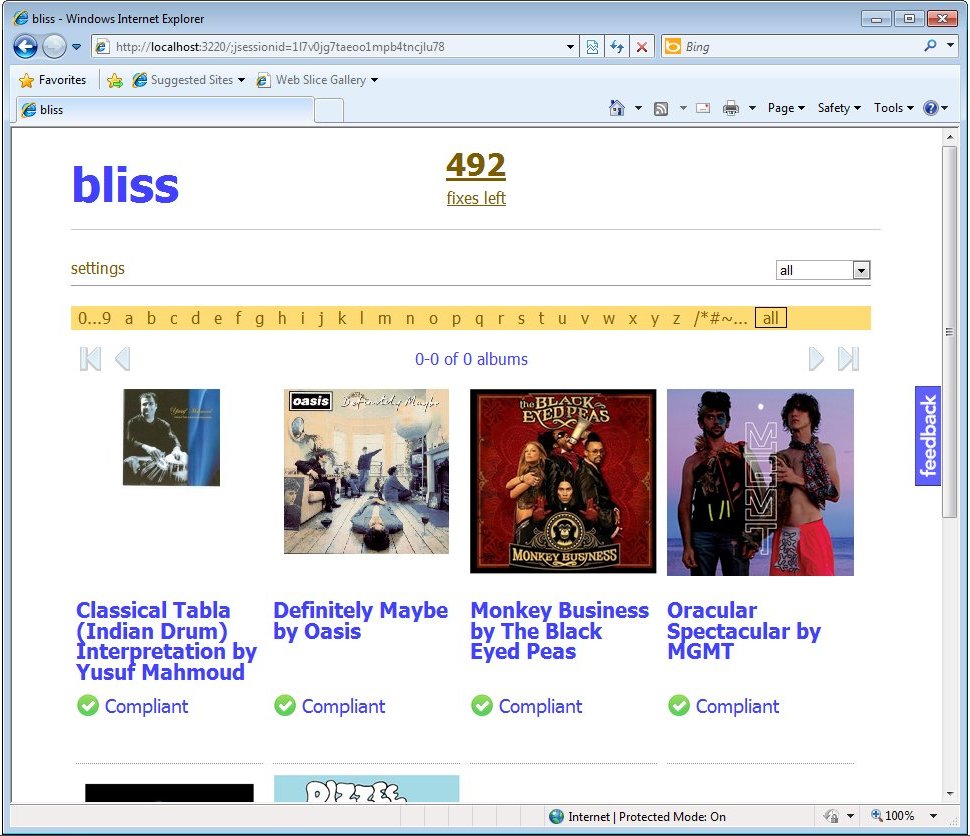Go to first page icon
Image resolution: width=970 pixels, height=836 pixels.
[90, 359]
